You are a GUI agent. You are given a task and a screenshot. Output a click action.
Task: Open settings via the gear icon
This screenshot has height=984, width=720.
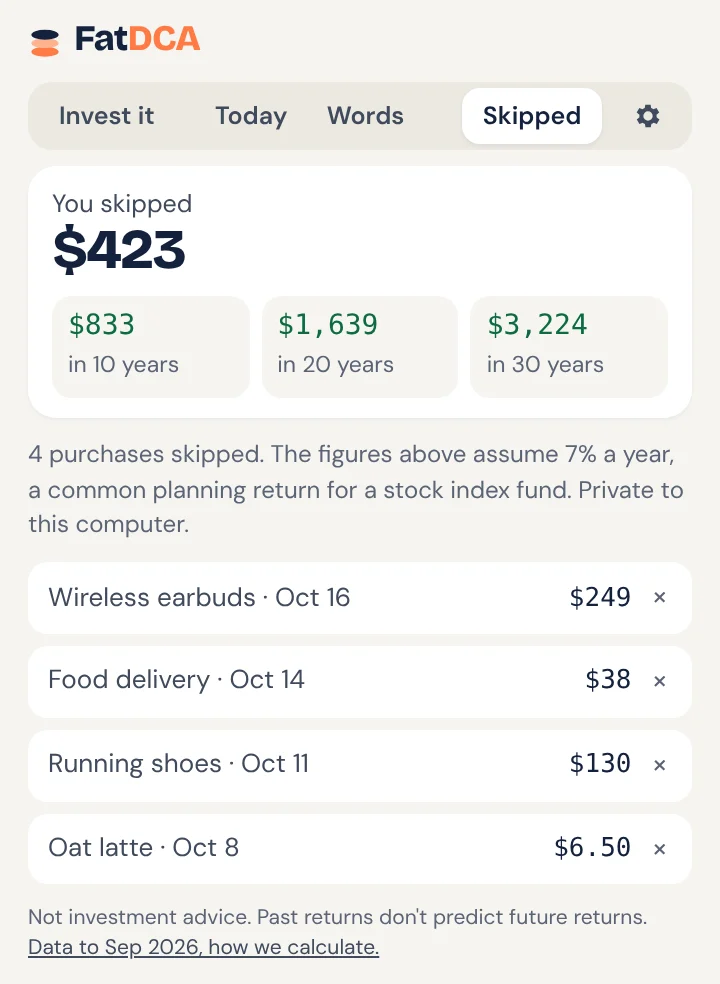pyautogui.click(x=648, y=116)
